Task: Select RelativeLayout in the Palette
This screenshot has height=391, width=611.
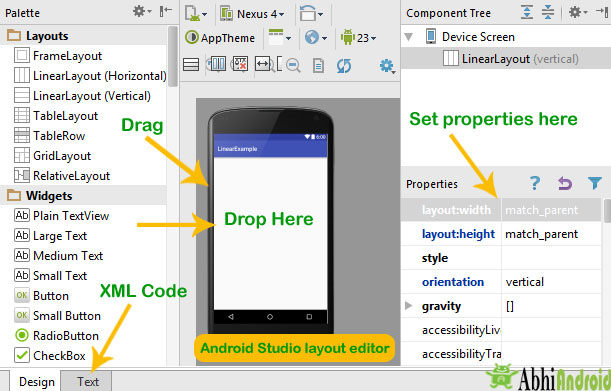Action: (x=62, y=175)
